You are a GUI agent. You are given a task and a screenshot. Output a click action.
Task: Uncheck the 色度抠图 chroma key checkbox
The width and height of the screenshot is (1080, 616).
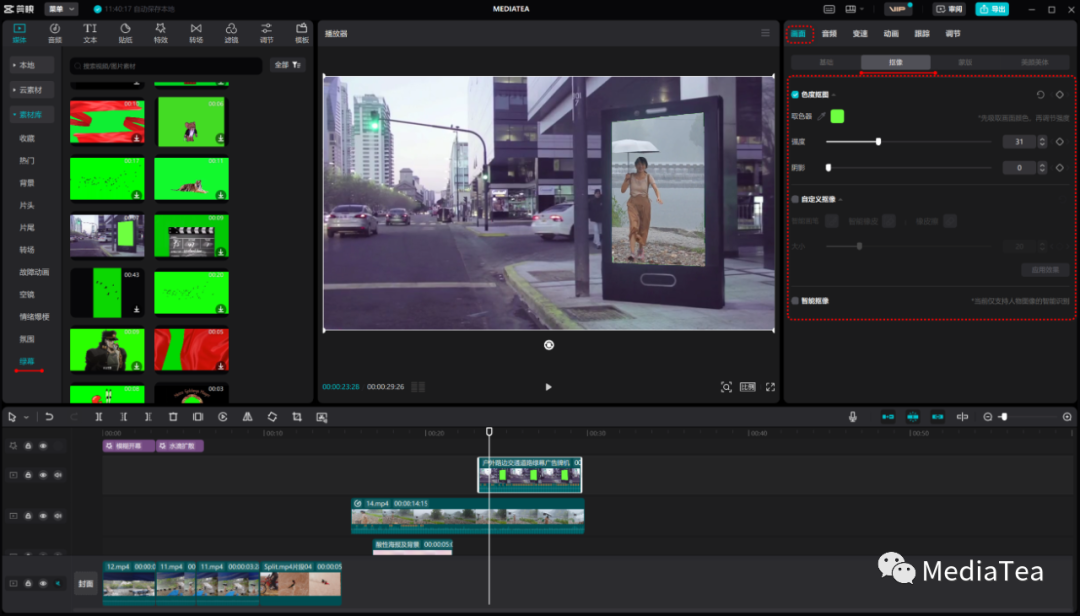[x=795, y=95]
